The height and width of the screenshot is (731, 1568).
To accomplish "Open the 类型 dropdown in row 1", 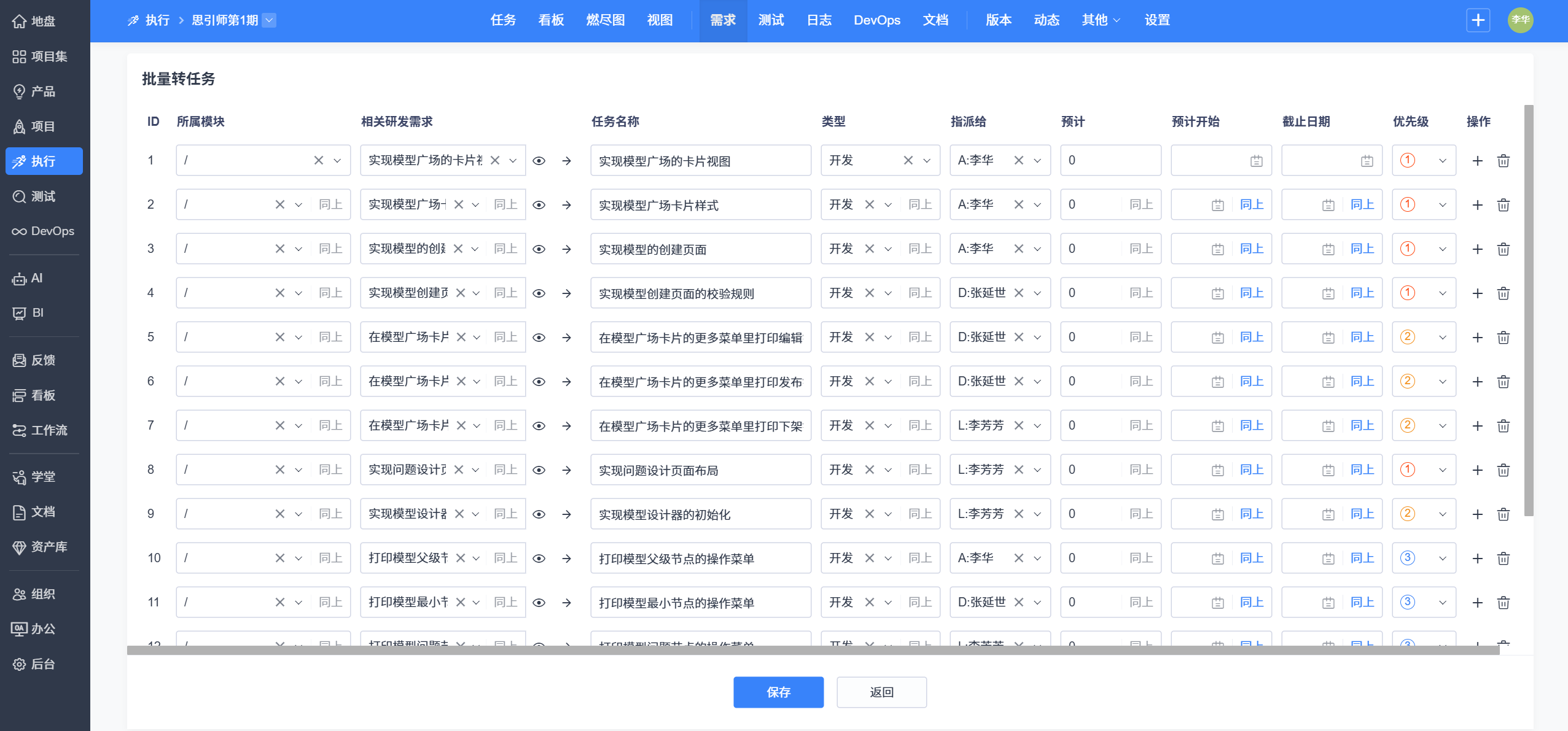I will coord(926,160).
